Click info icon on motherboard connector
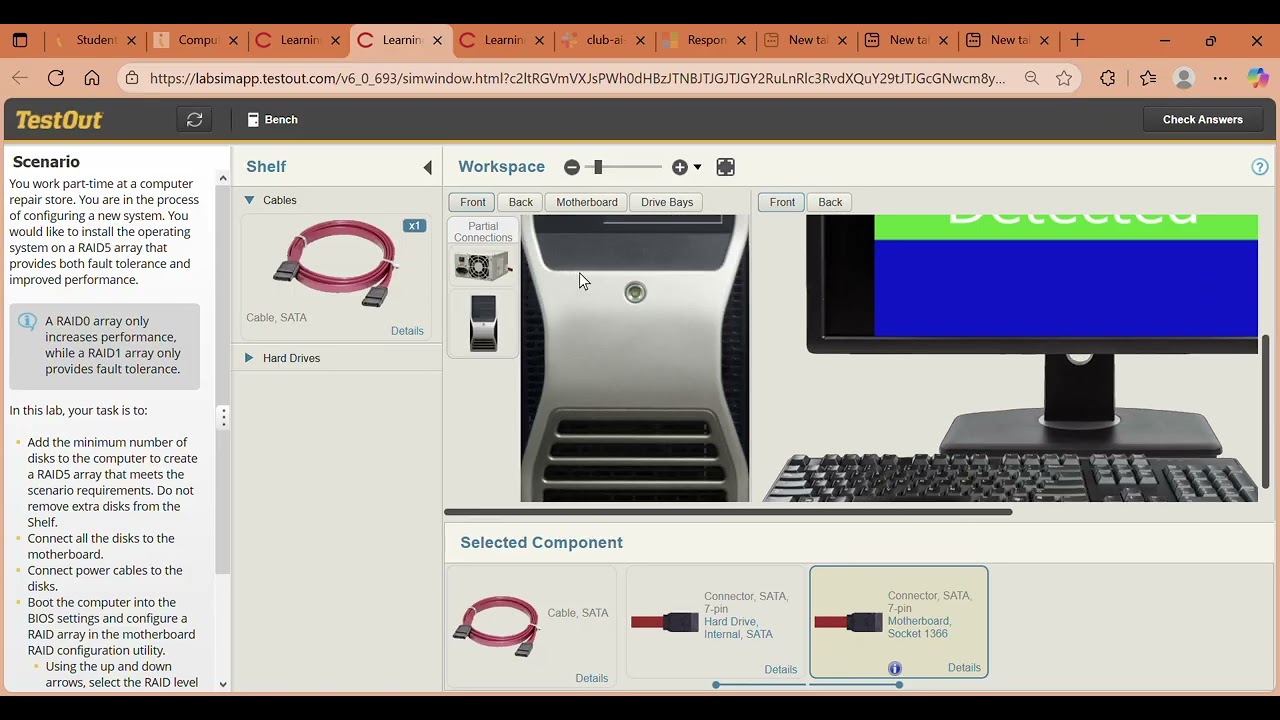The image size is (1280, 720). coord(895,669)
